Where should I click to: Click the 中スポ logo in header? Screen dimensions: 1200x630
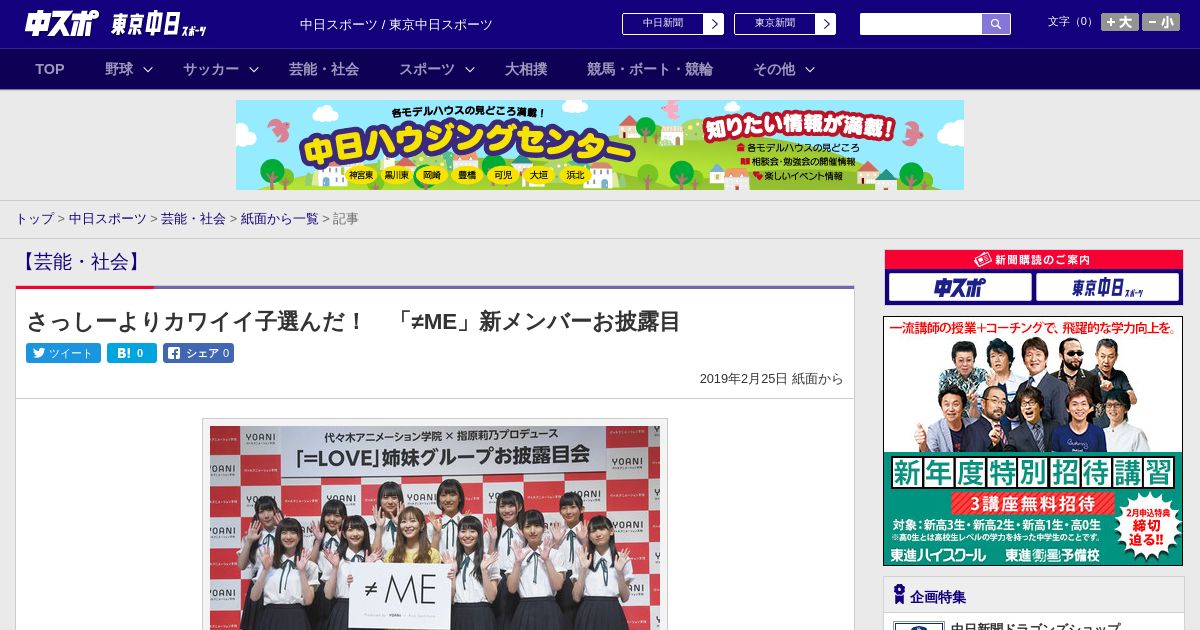62,24
